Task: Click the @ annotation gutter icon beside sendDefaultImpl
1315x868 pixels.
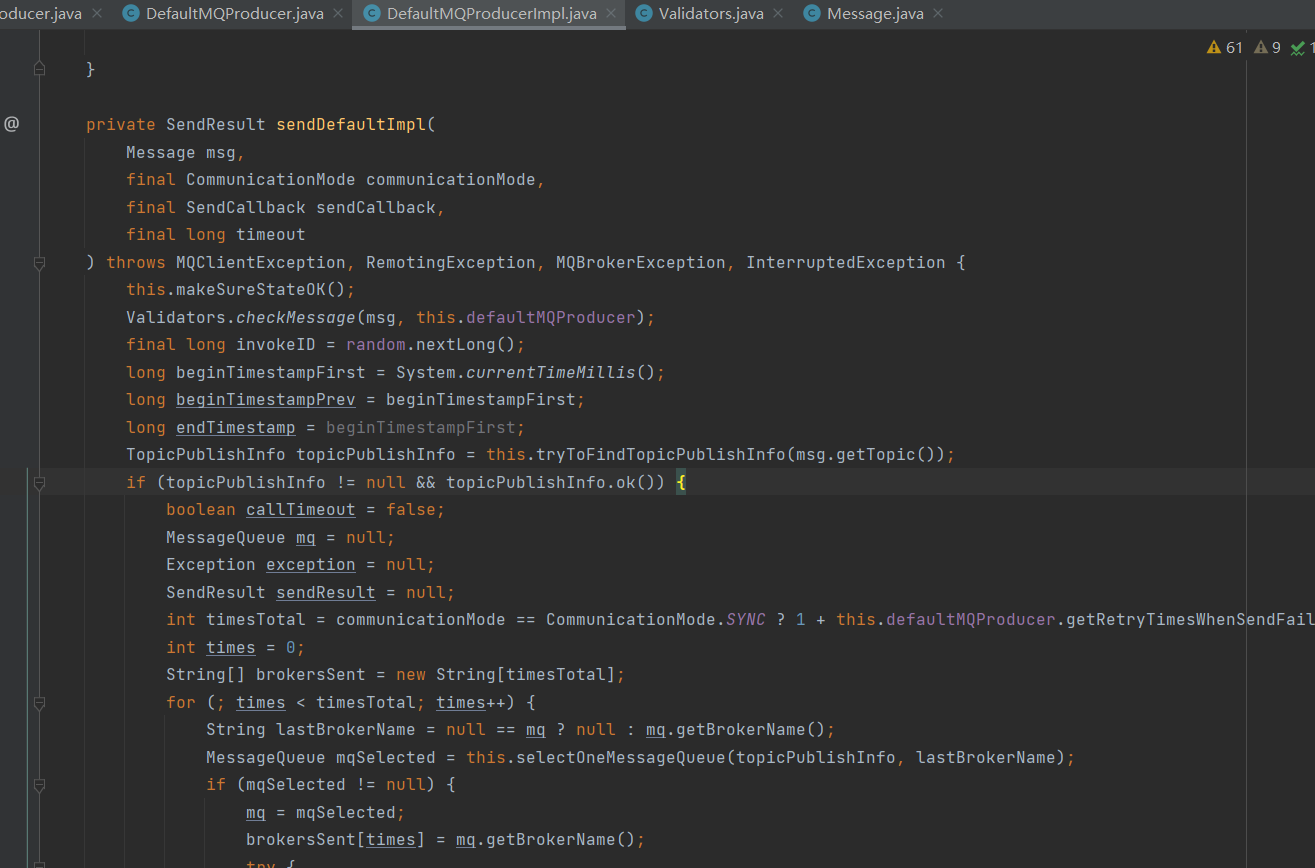Action: pyautogui.click(x=11, y=124)
